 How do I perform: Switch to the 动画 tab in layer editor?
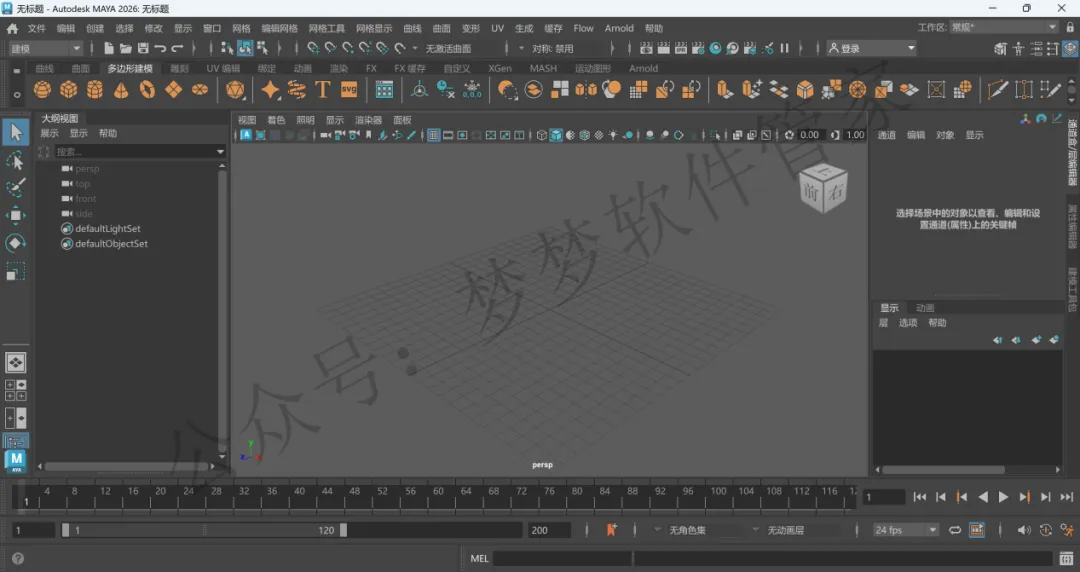pyautogui.click(x=925, y=308)
